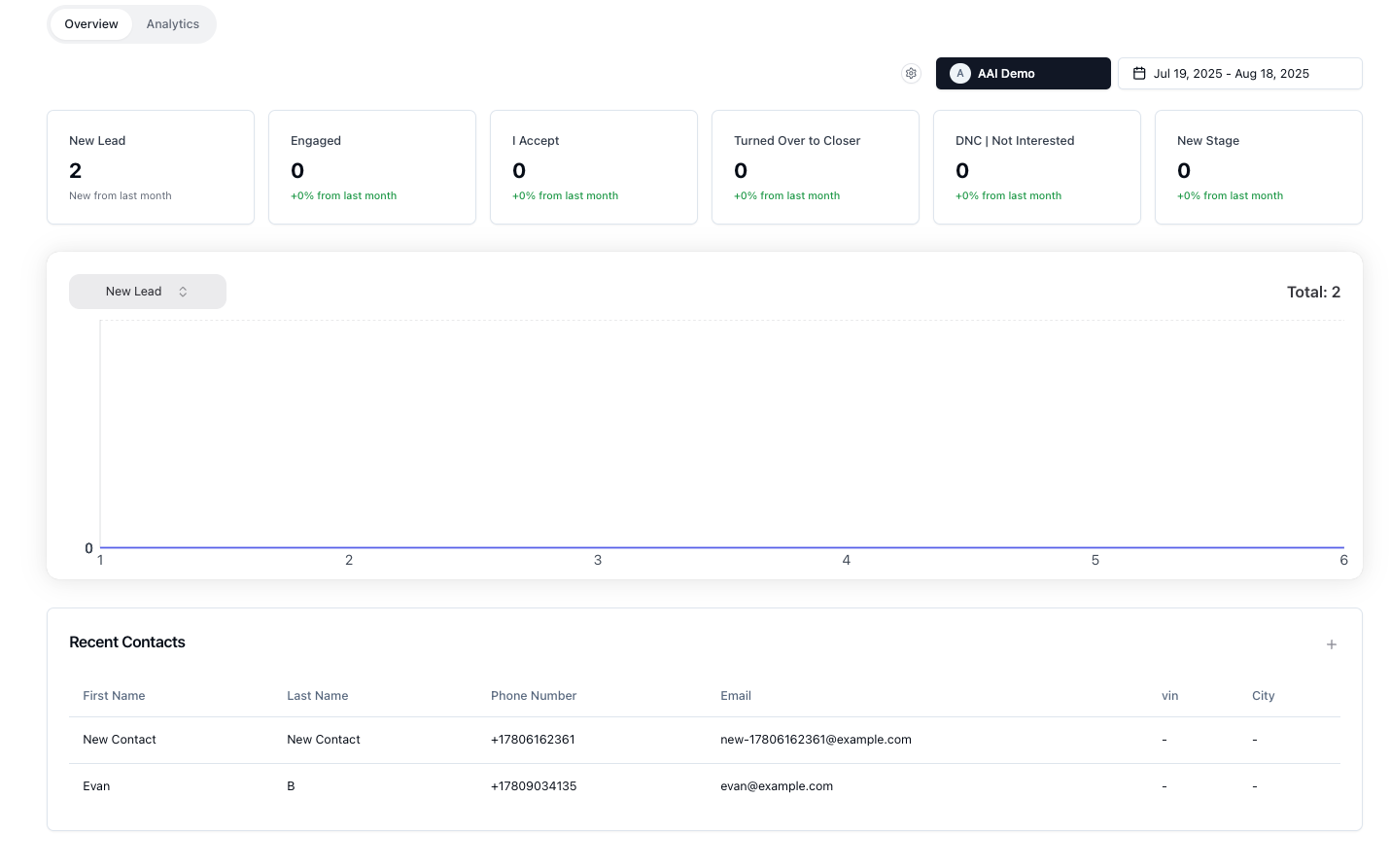This screenshot has height=868, width=1390.
Task: Click the calendar icon in the date picker
Action: click(x=1140, y=73)
